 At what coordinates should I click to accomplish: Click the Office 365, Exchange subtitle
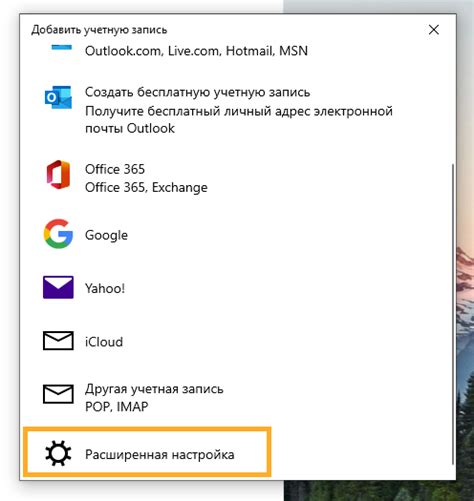tap(146, 188)
